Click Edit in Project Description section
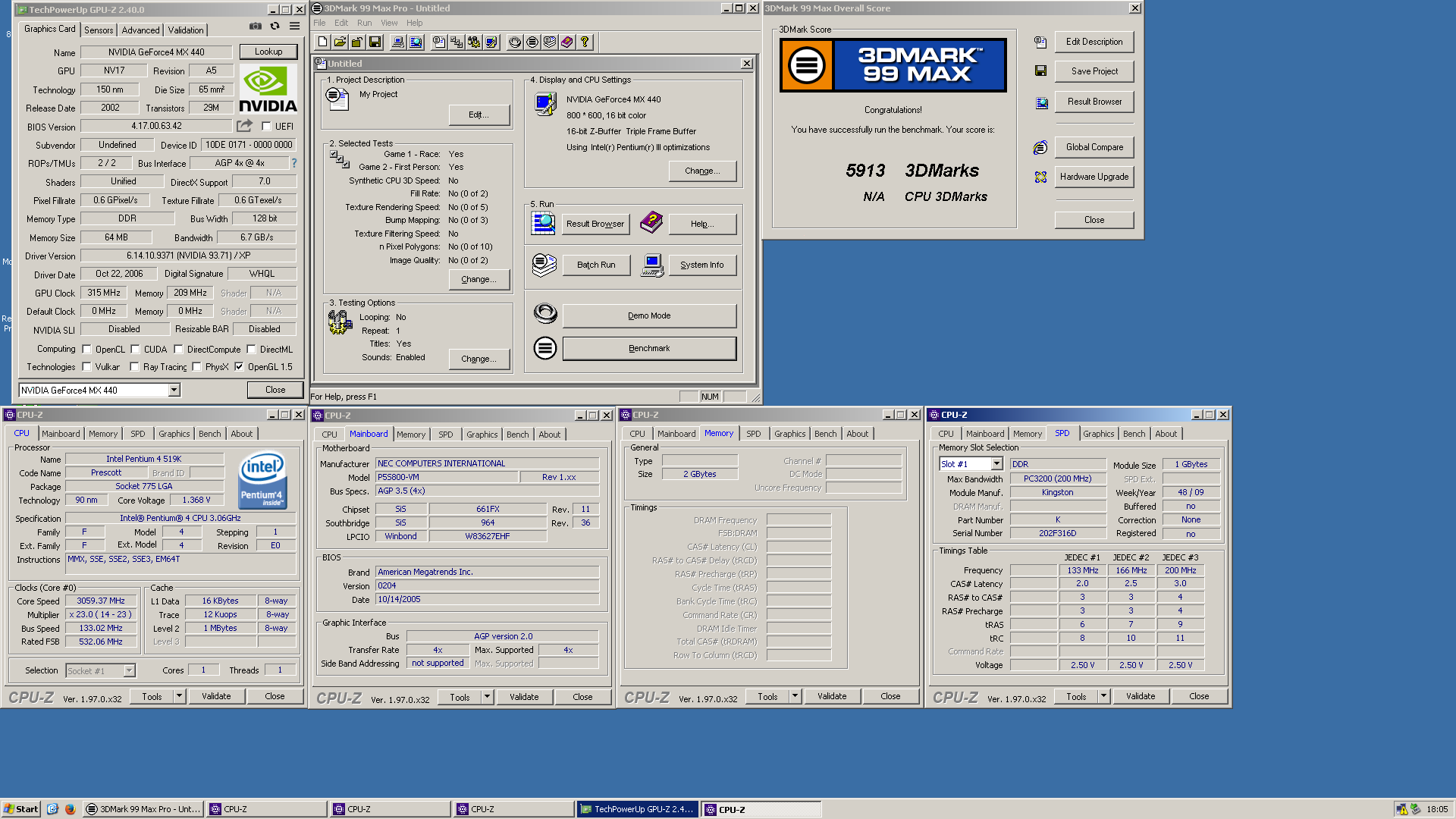 (x=479, y=115)
